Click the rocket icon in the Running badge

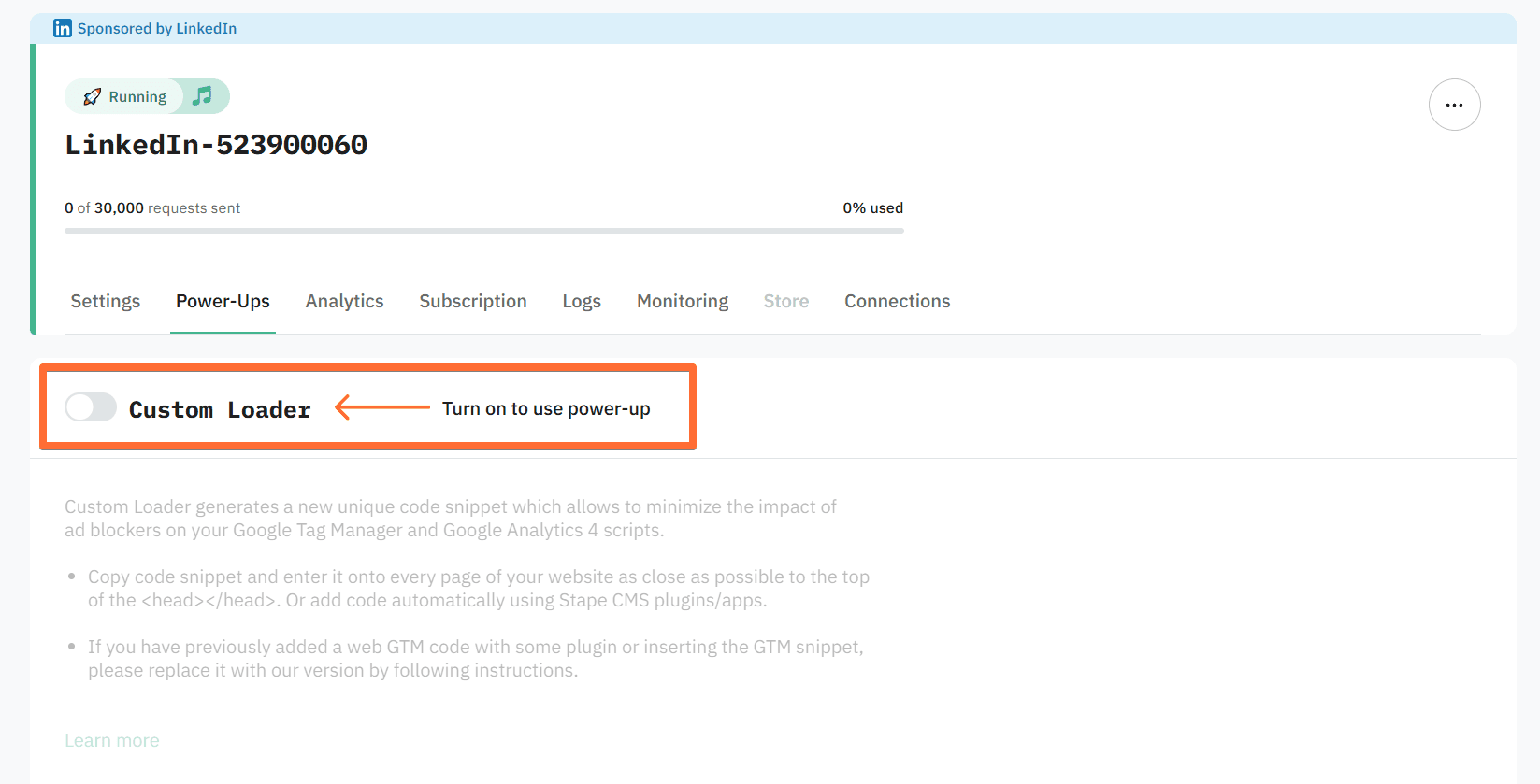click(x=92, y=96)
